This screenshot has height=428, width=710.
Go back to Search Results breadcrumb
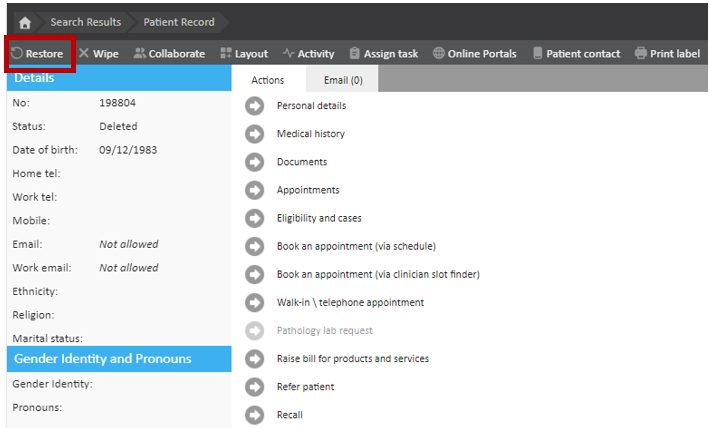[85, 22]
